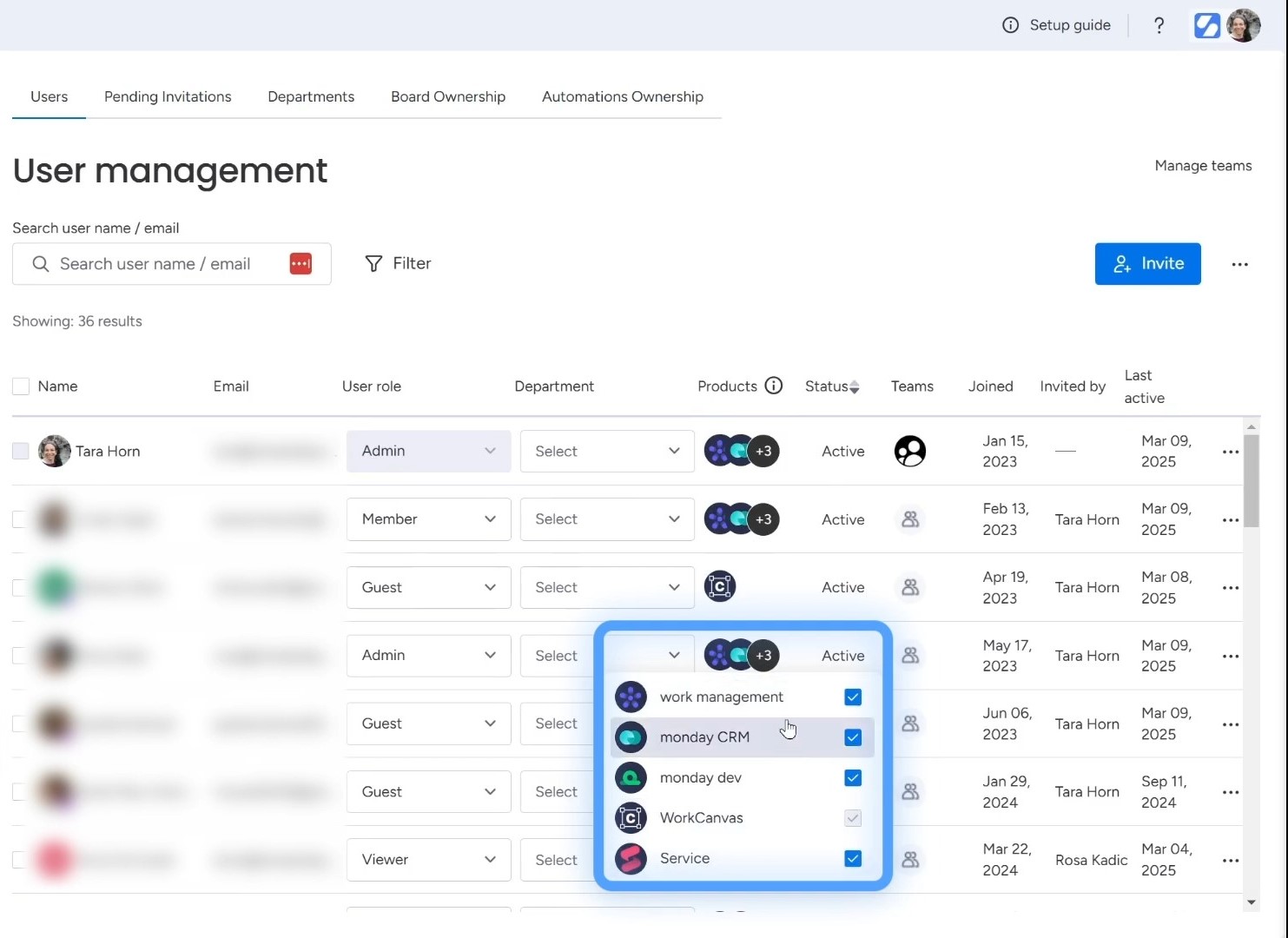
Task: Click the teams icon in the May 17, 2023 row
Action: tap(910, 656)
